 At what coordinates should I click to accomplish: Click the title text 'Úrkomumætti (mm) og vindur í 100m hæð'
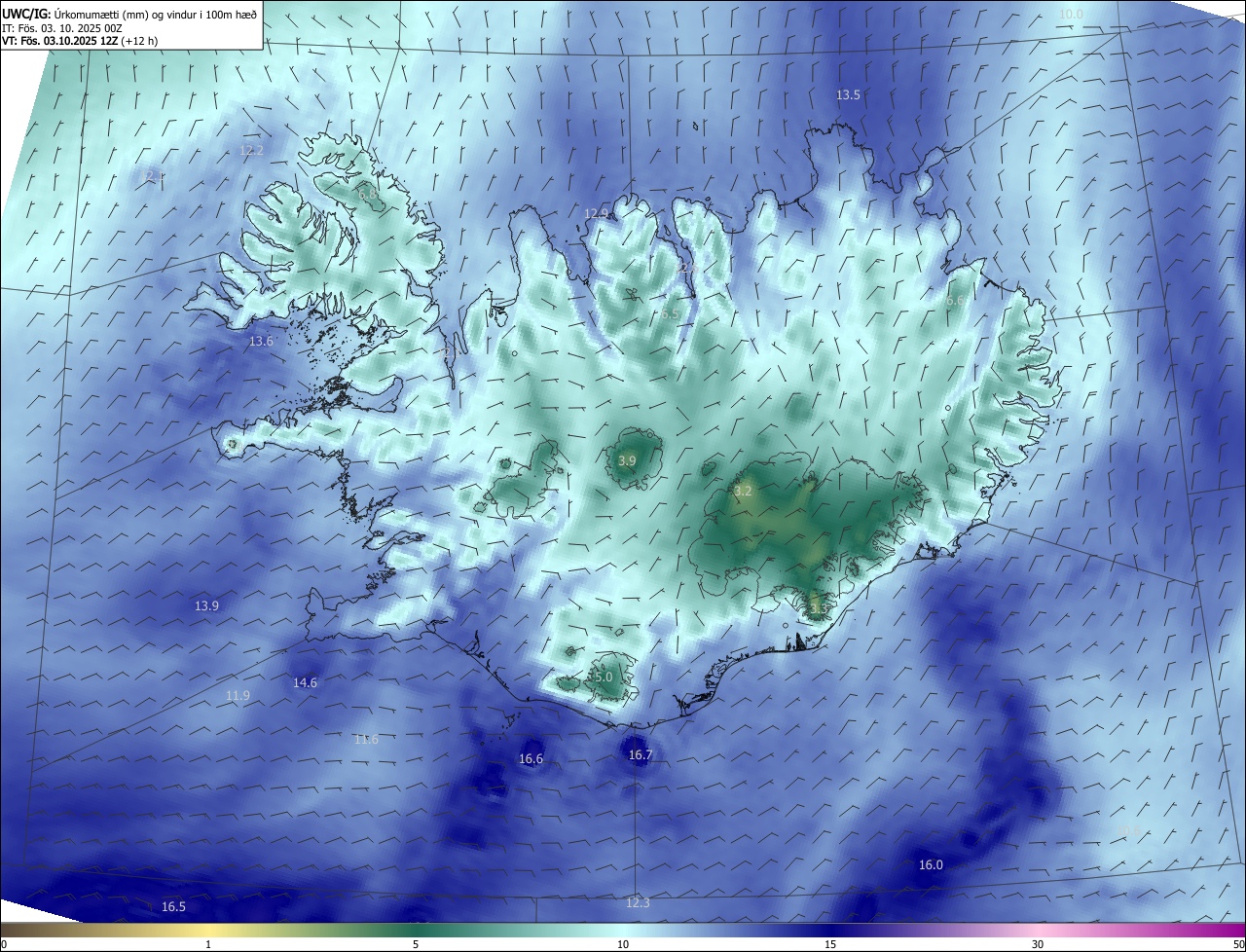(154, 14)
